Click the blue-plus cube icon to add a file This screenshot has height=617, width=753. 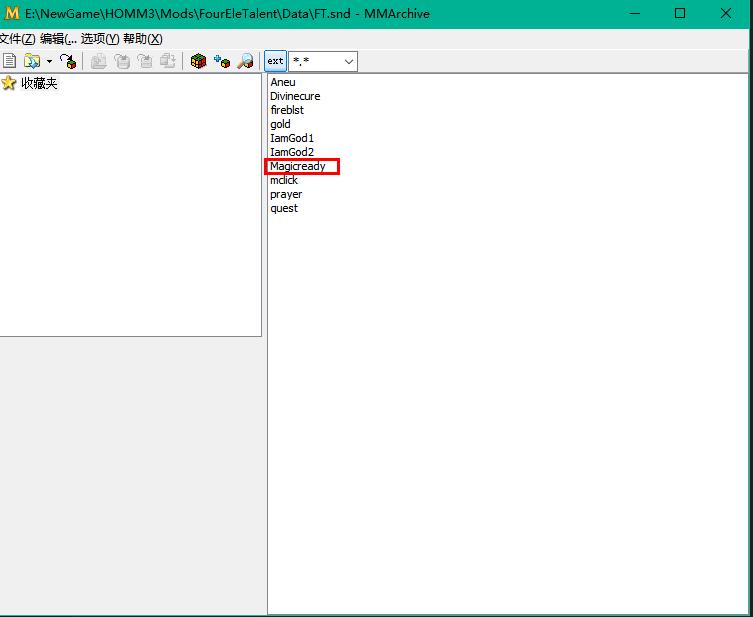click(x=222, y=61)
